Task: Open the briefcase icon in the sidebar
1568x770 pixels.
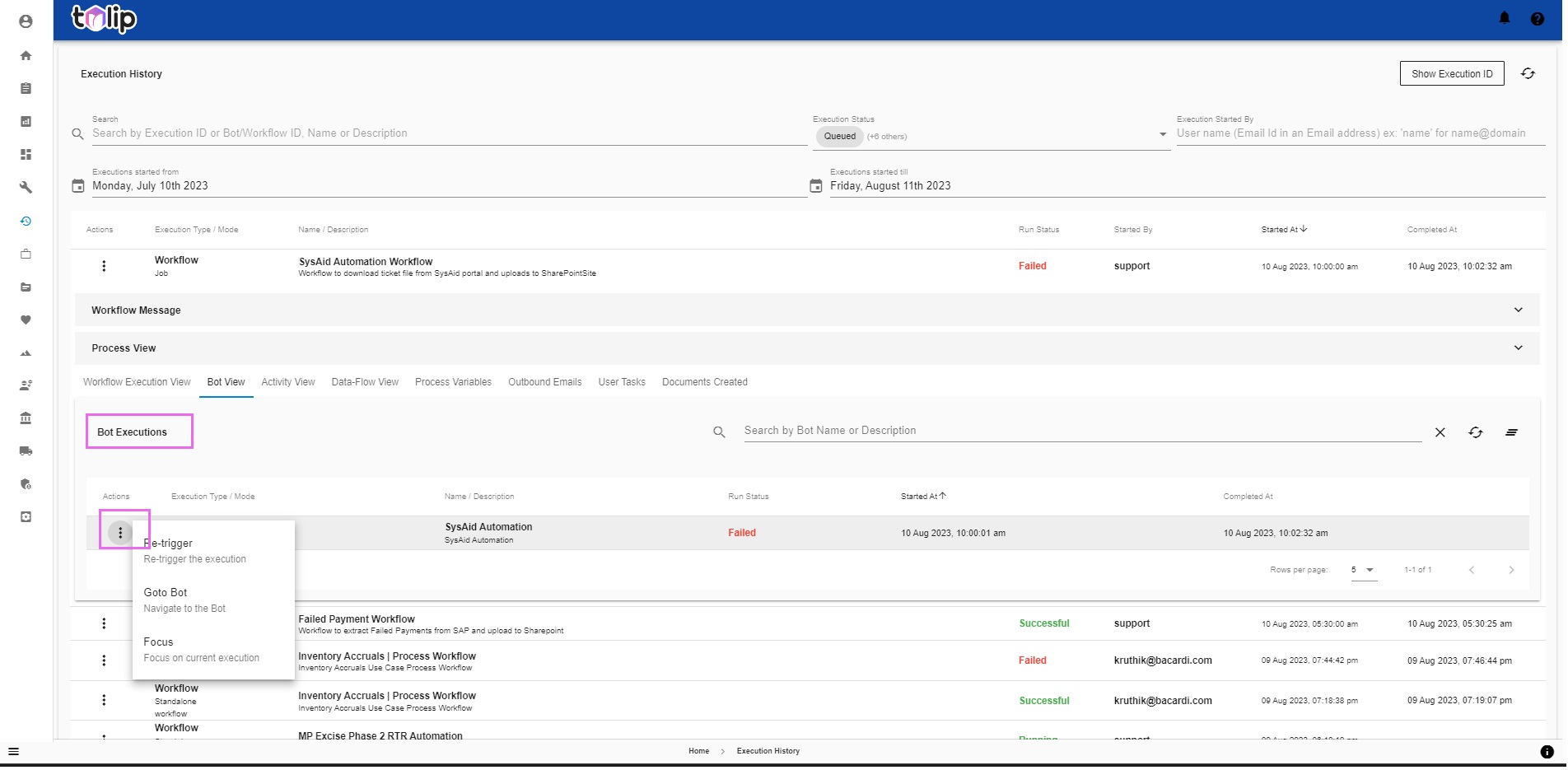Action: tap(26, 254)
